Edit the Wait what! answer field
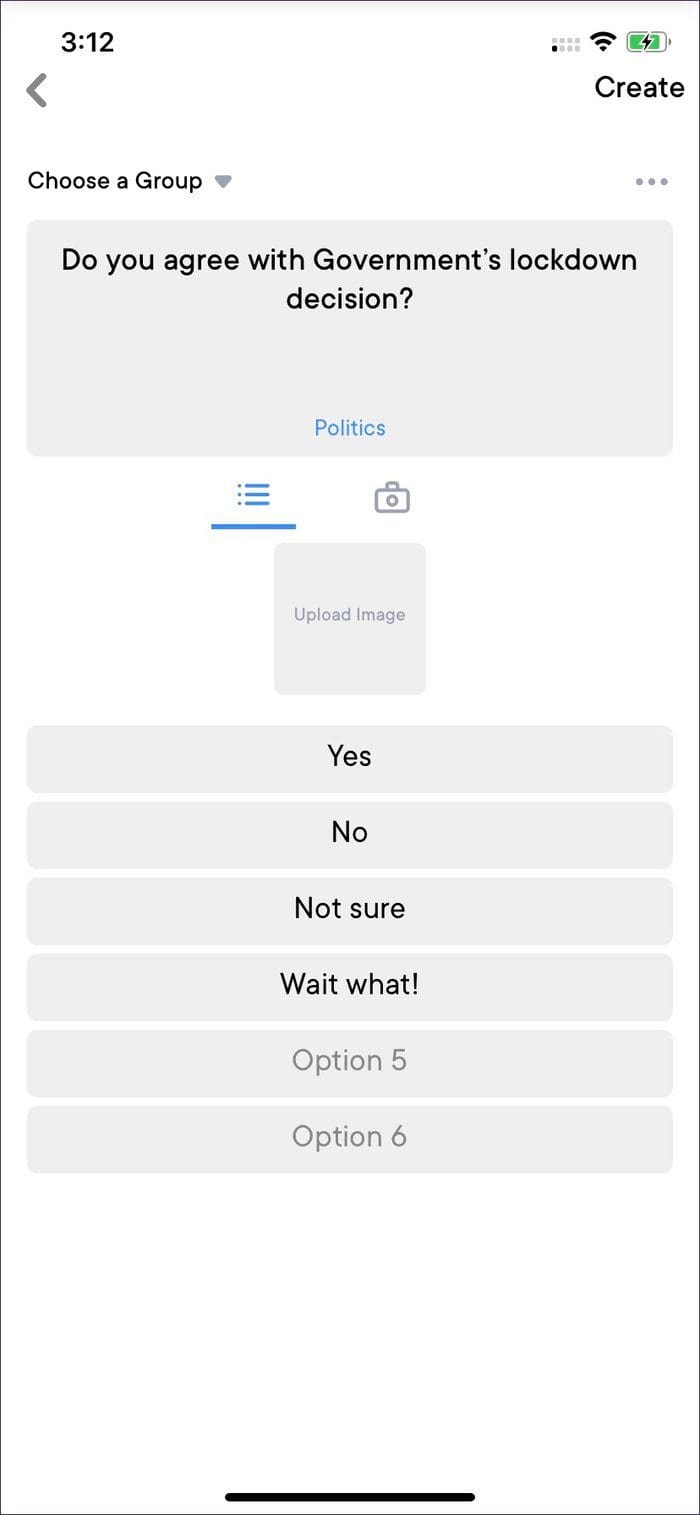 tap(350, 987)
